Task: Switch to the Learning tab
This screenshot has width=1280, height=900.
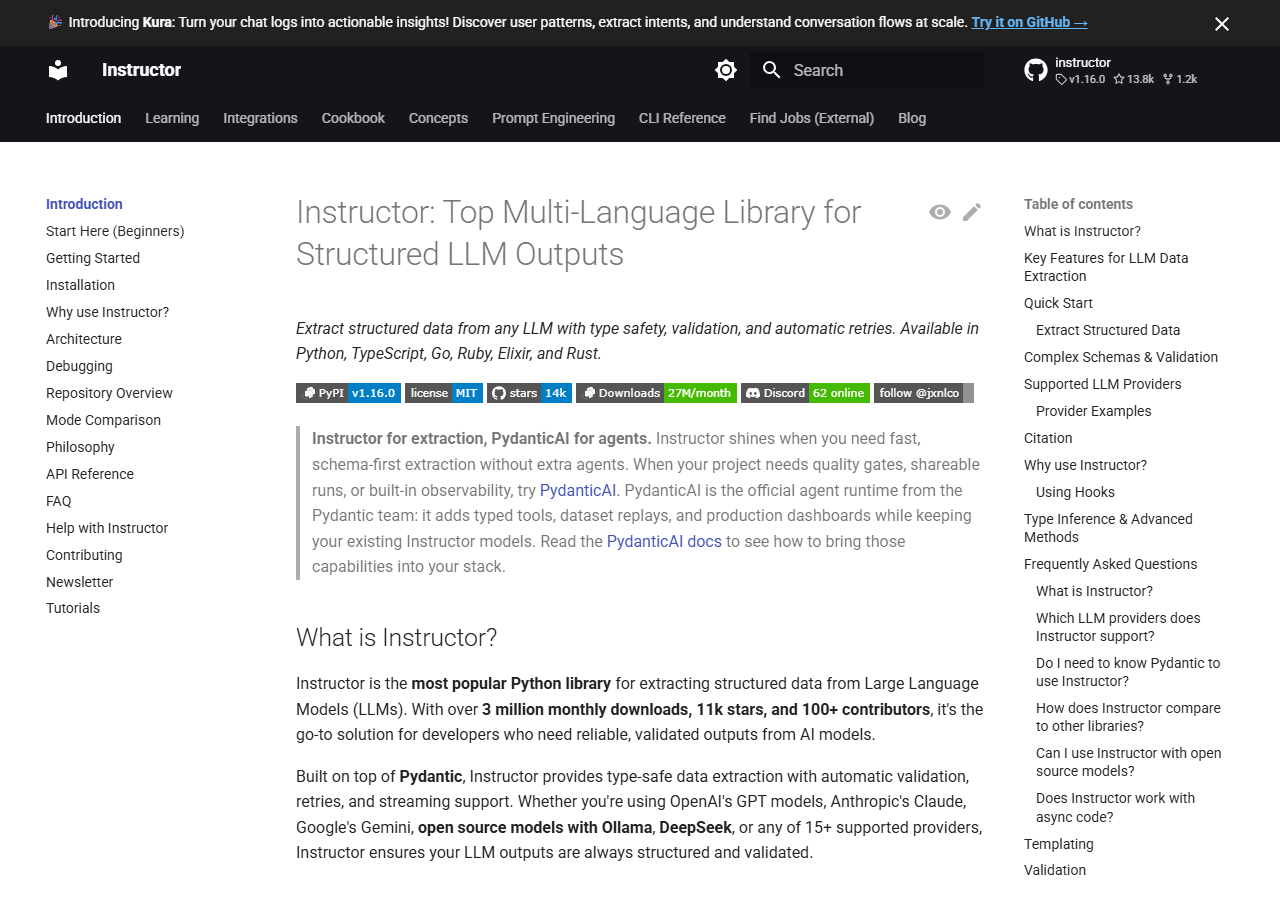Action: coord(172,118)
